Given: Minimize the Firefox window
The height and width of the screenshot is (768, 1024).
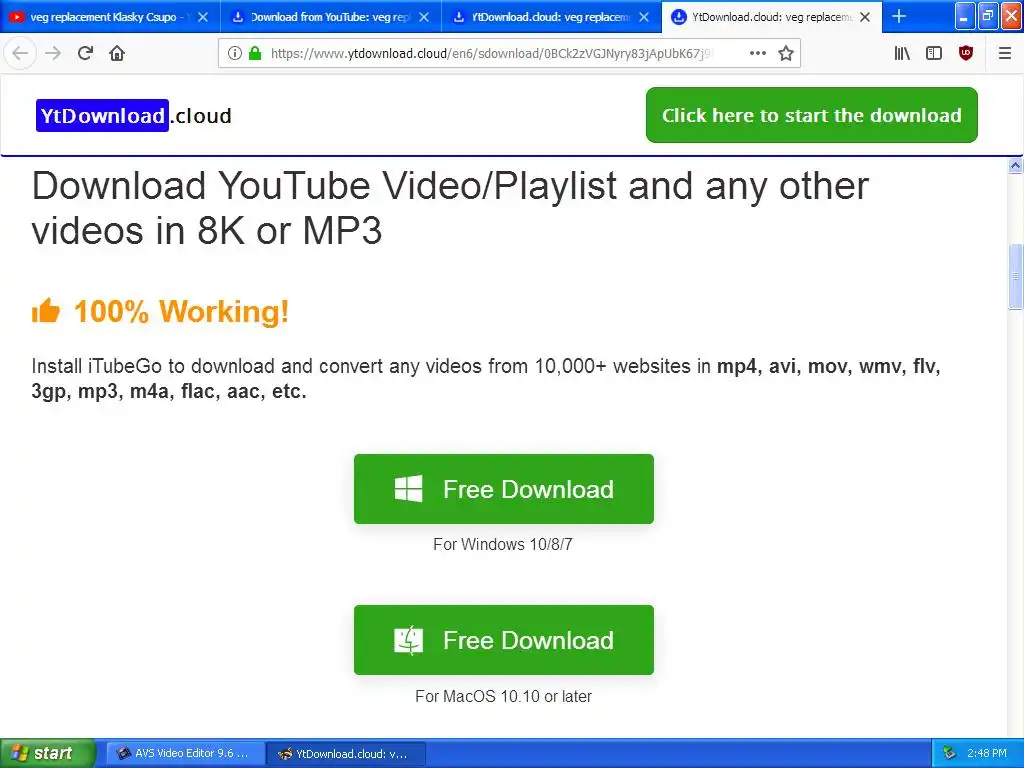Looking at the screenshot, I should [x=965, y=16].
